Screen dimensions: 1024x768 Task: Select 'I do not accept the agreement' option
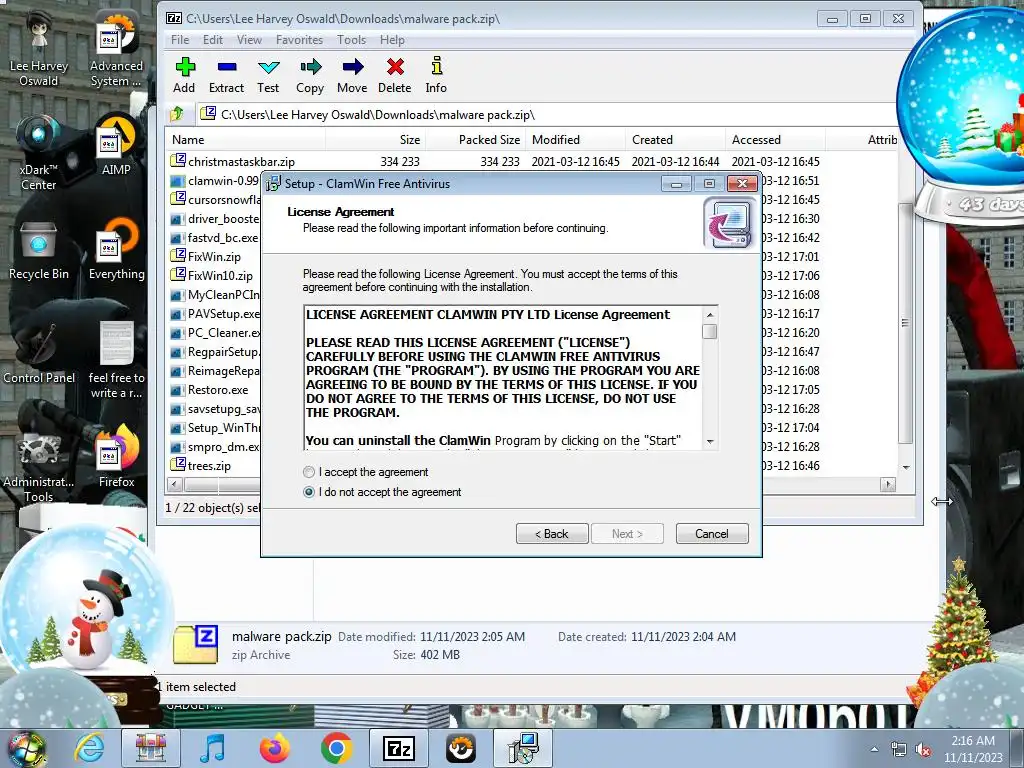pyautogui.click(x=383, y=492)
